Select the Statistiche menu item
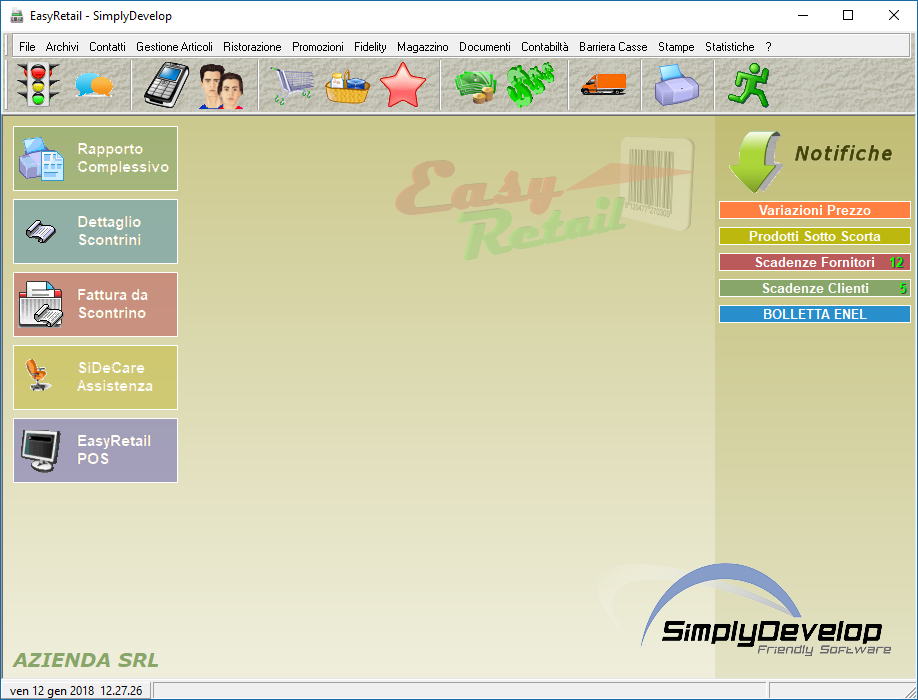The height and width of the screenshot is (700, 918). [729, 47]
